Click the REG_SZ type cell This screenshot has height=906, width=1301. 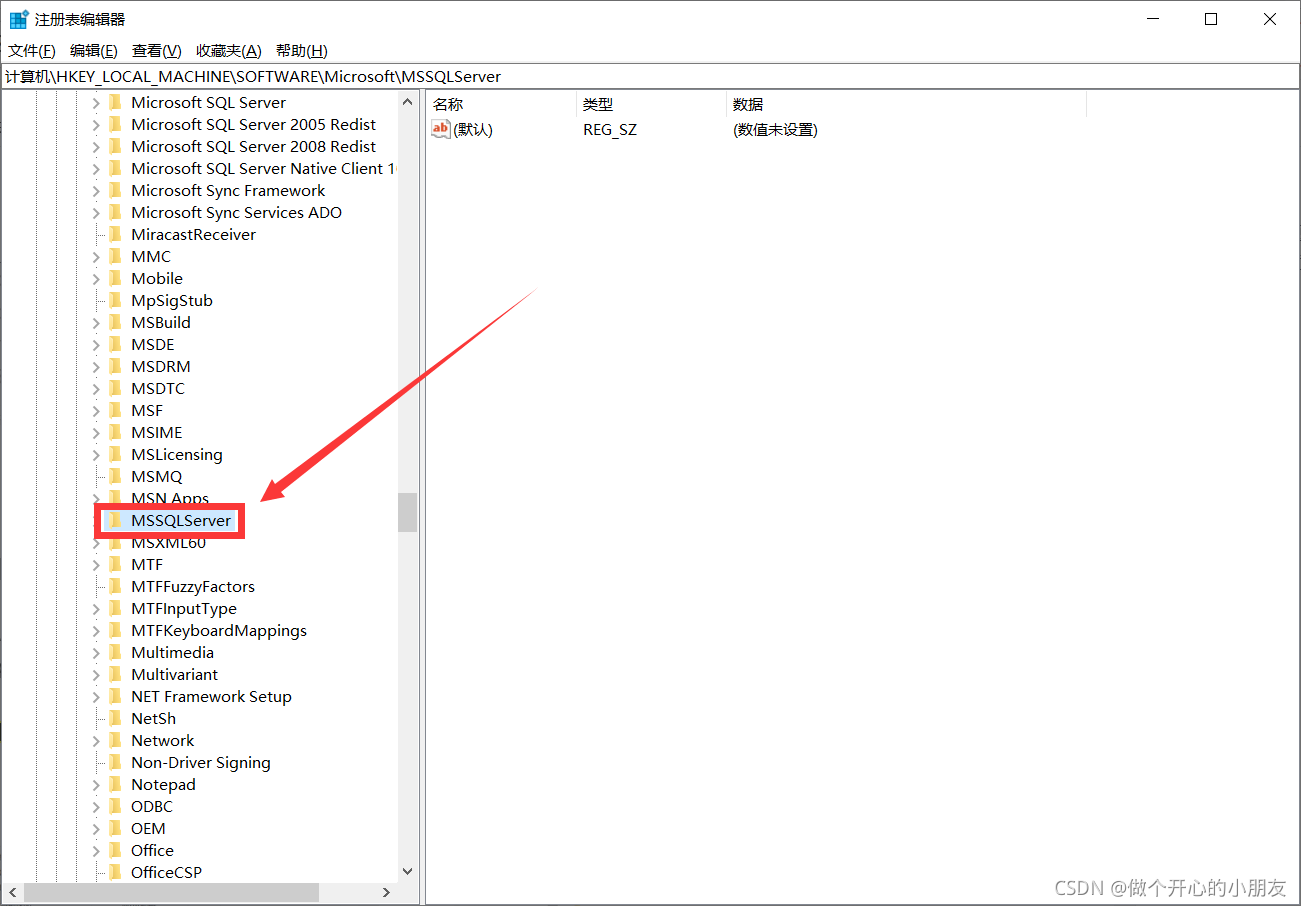coord(610,130)
